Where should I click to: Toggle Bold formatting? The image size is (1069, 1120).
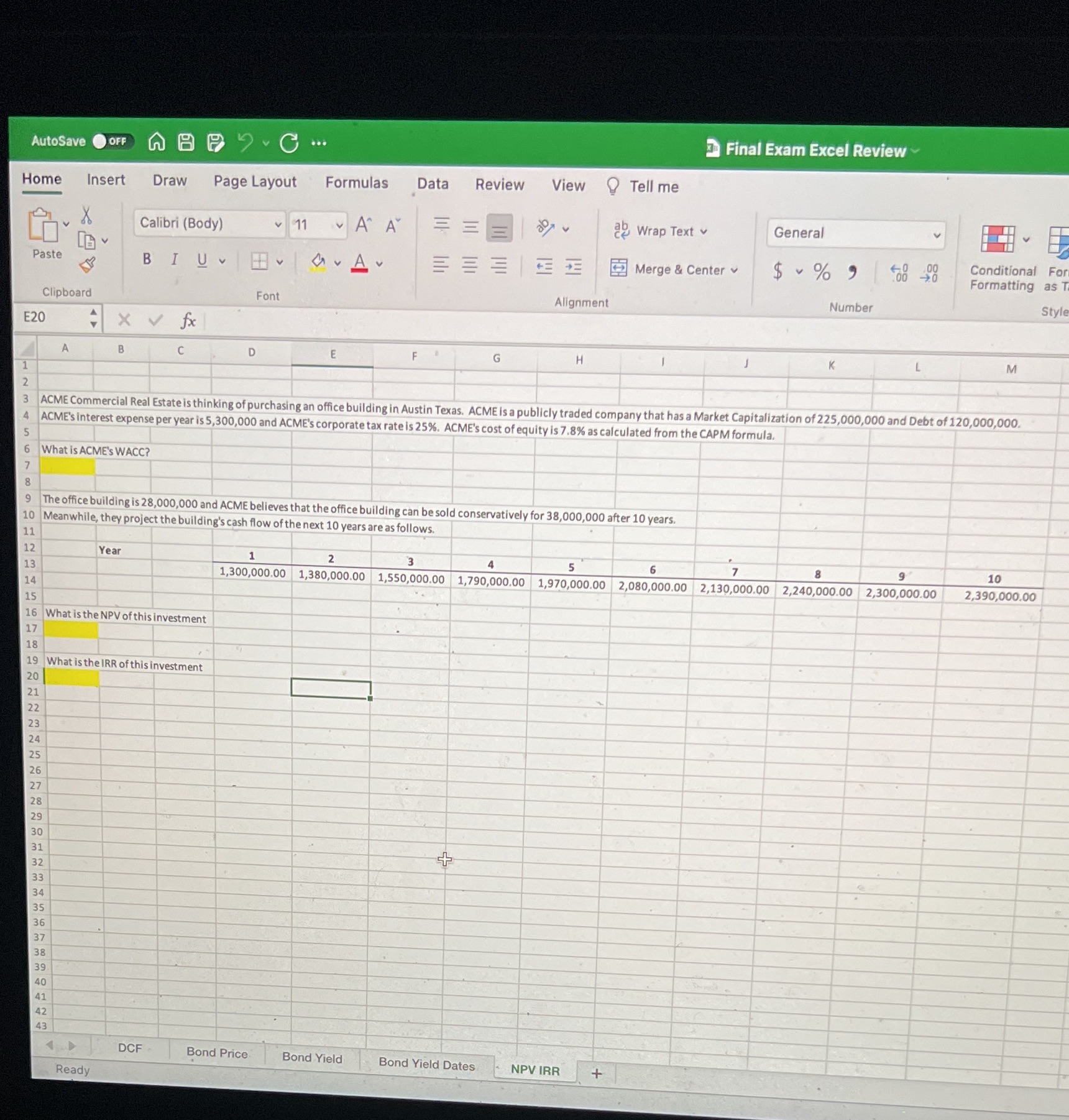pos(147,259)
